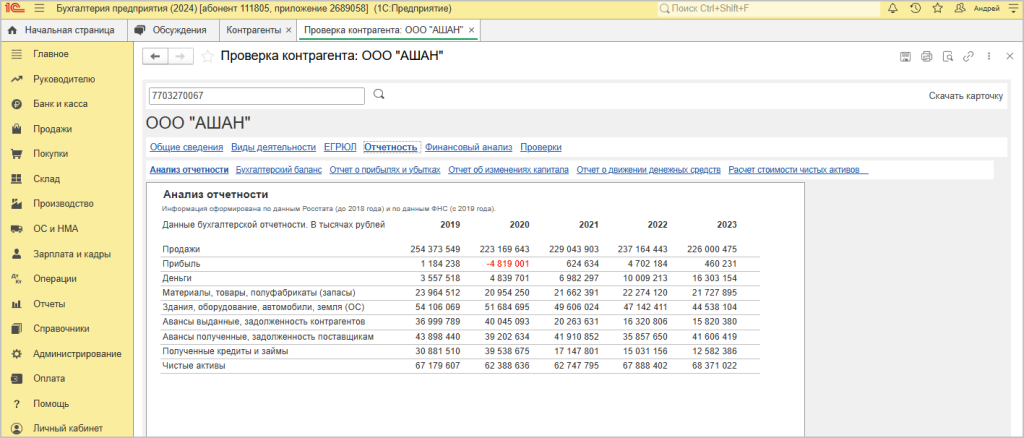
Task: Click the user profile icon near Андрей
Action: click(959, 8)
